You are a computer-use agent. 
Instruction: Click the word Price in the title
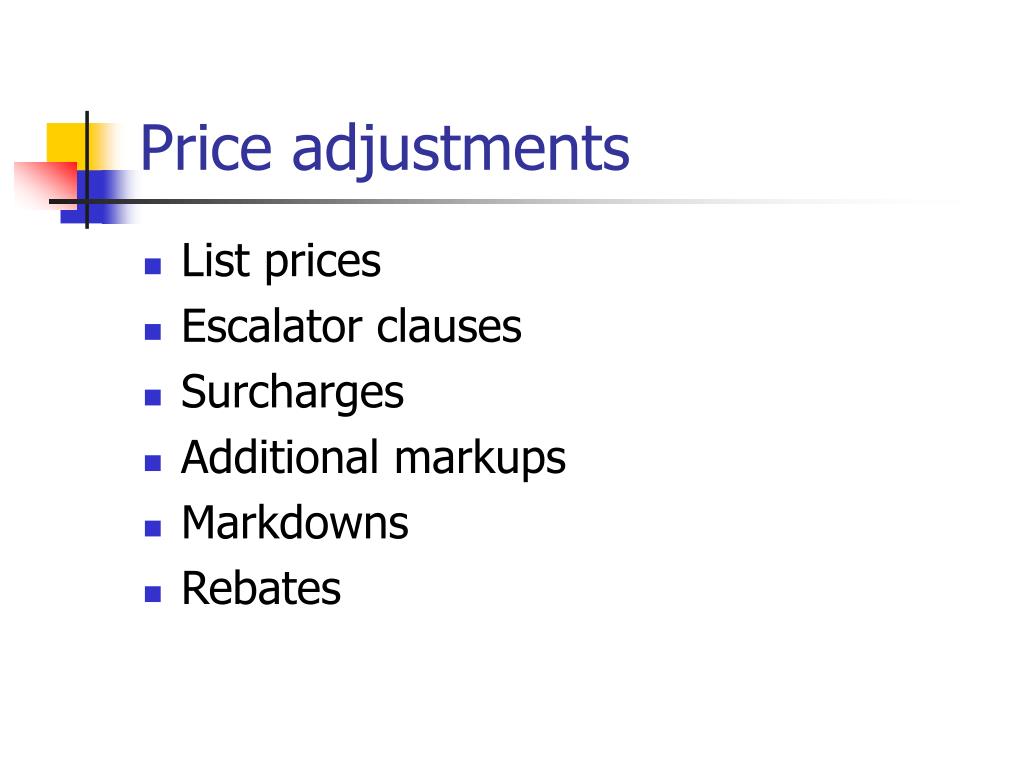[206, 148]
